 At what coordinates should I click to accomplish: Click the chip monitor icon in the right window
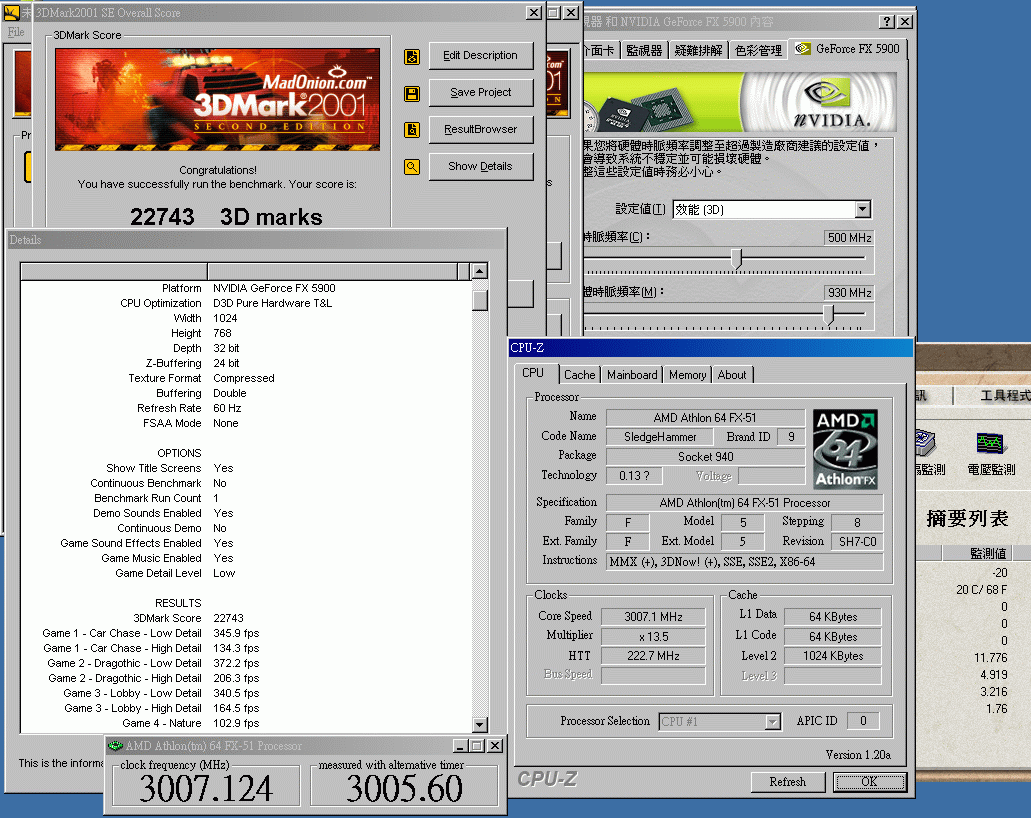click(926, 443)
